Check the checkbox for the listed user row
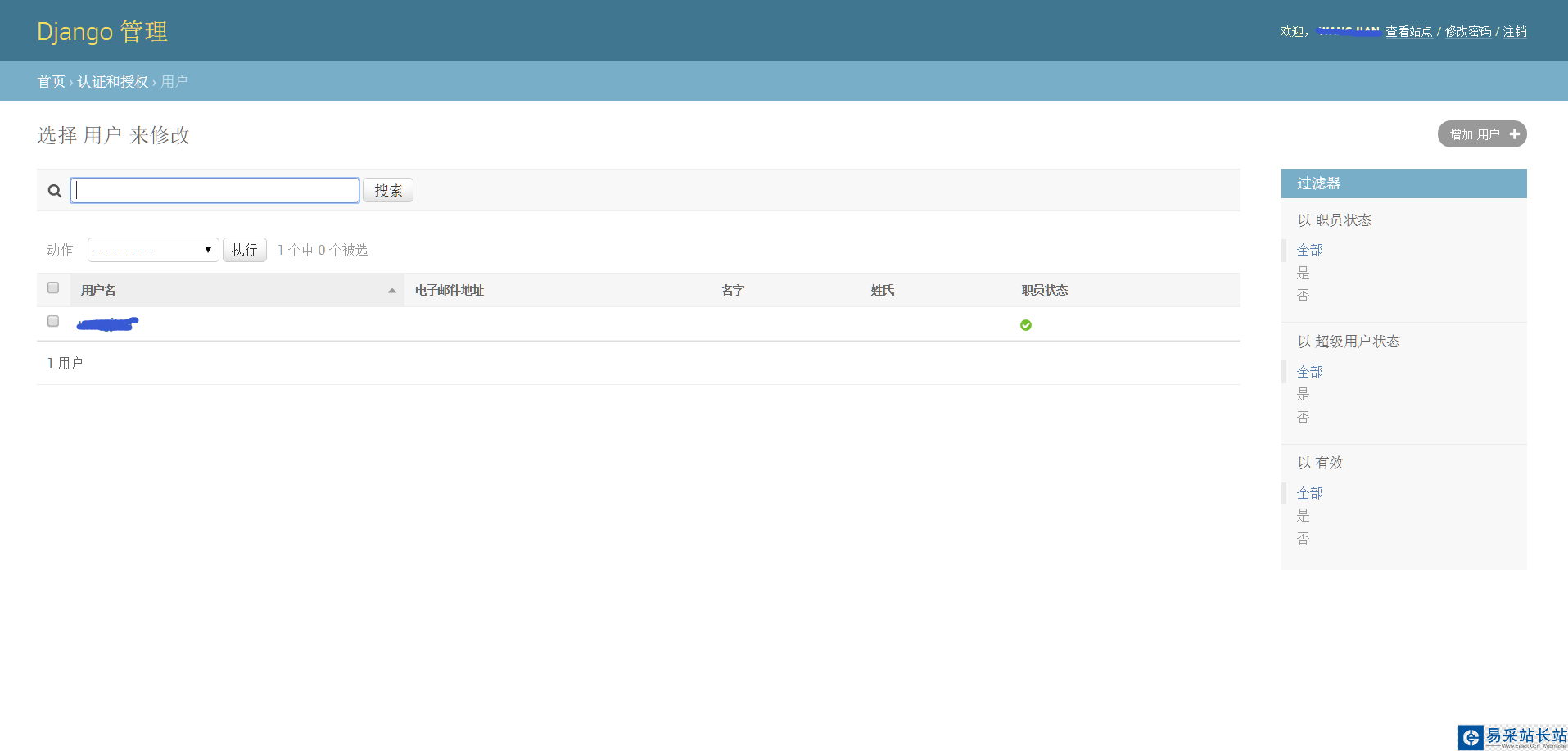 [53, 321]
